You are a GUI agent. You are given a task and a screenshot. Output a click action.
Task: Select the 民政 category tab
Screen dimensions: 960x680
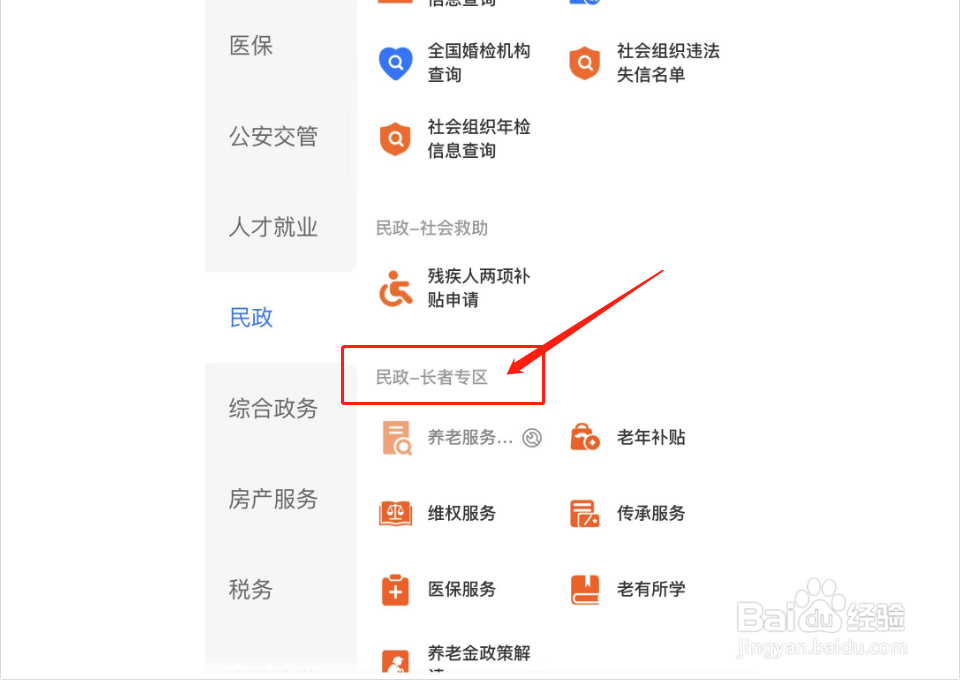click(x=251, y=317)
